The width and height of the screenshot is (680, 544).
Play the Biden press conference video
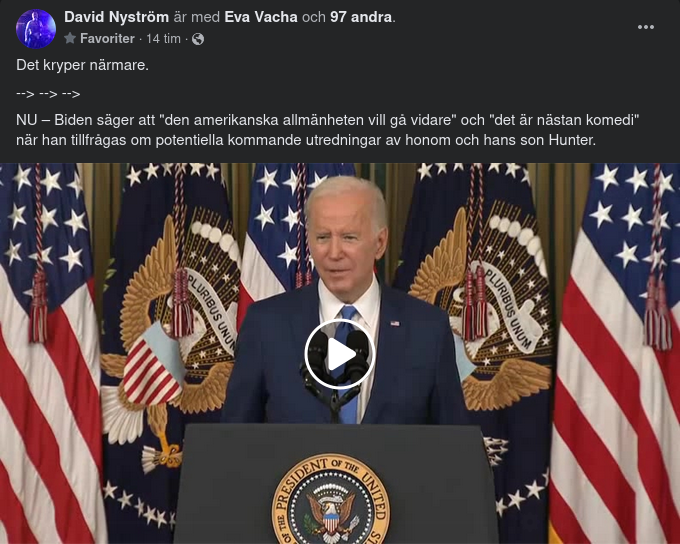point(340,354)
